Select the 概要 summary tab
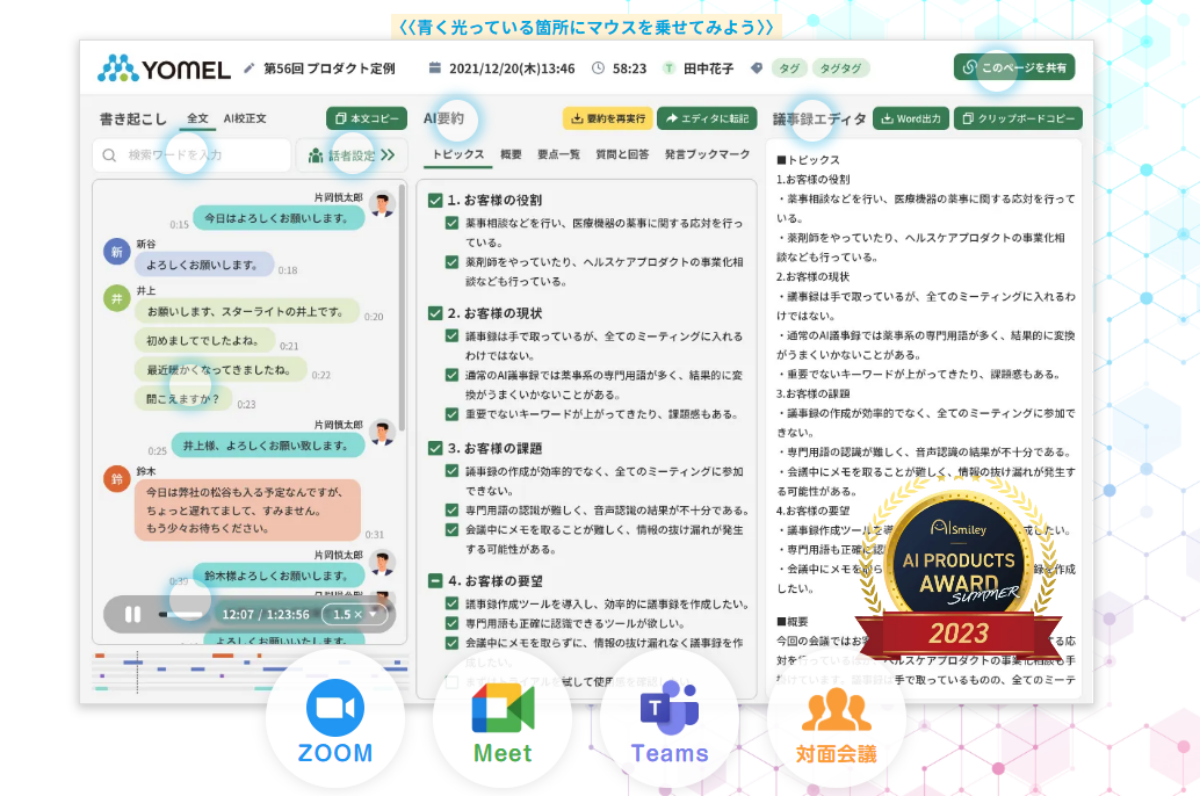Image resolution: width=1200 pixels, height=796 pixels. (x=511, y=154)
